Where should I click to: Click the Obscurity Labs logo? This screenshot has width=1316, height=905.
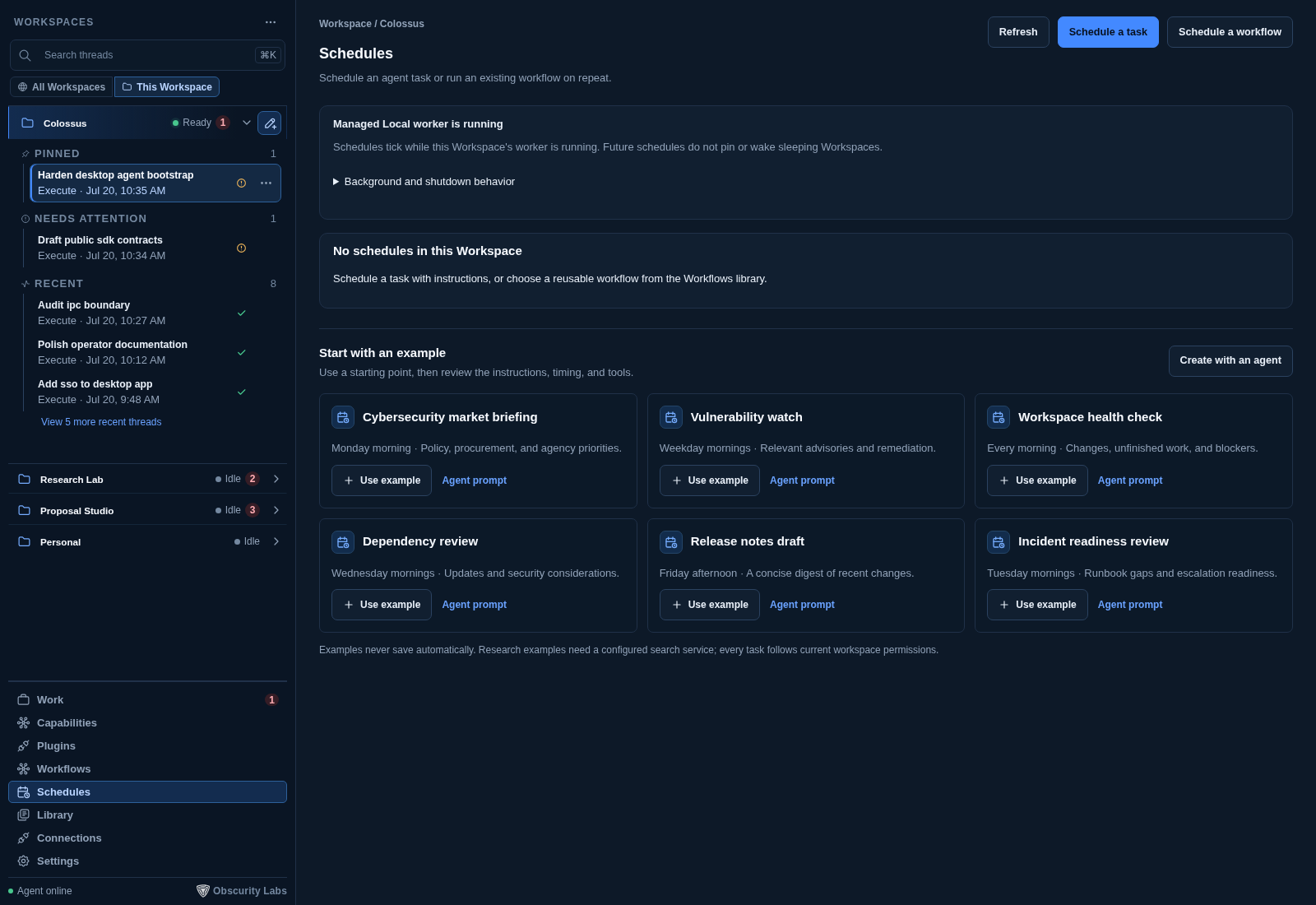point(203,891)
